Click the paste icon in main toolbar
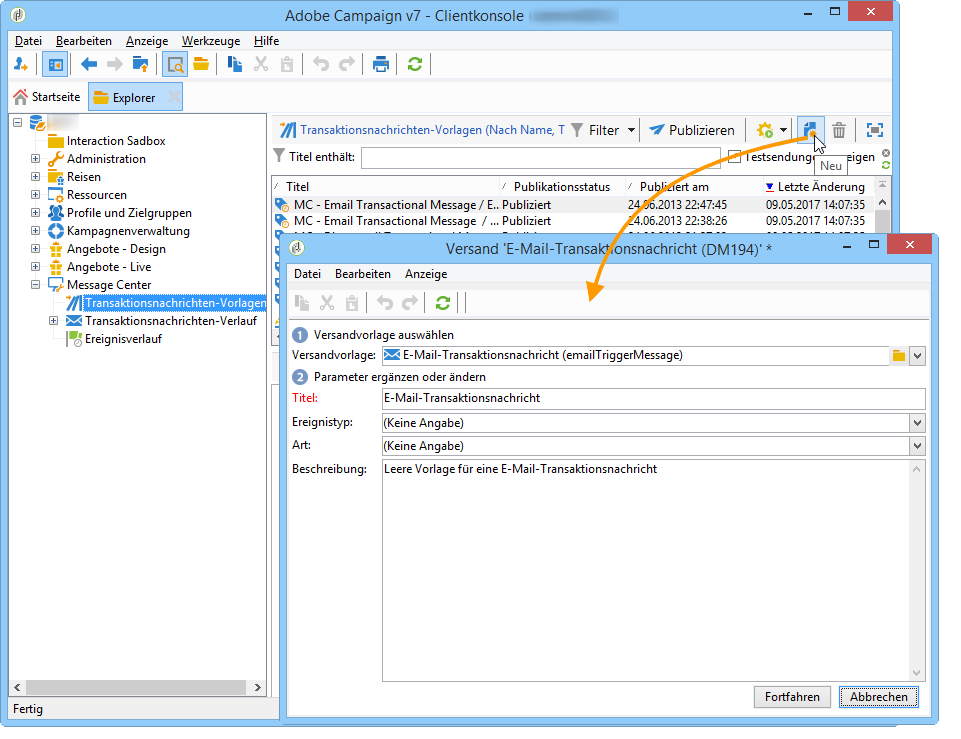 287,64
